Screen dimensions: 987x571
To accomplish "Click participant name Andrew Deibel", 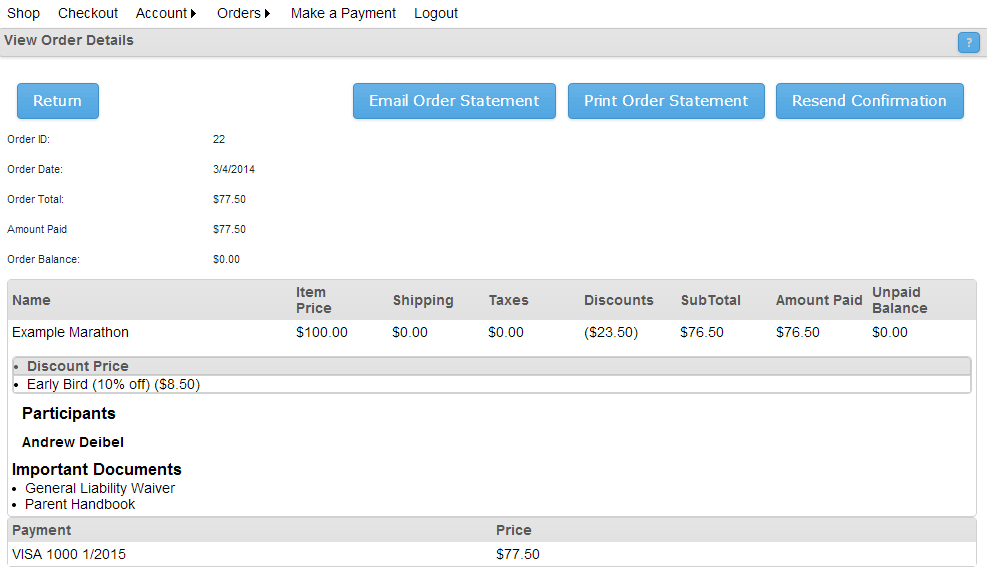I will [x=73, y=443].
